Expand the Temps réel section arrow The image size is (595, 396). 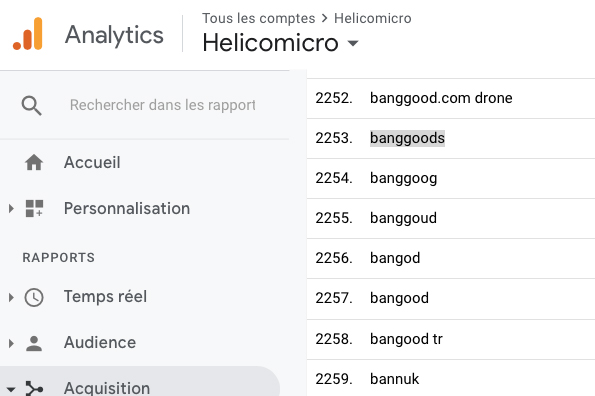click(x=11, y=297)
